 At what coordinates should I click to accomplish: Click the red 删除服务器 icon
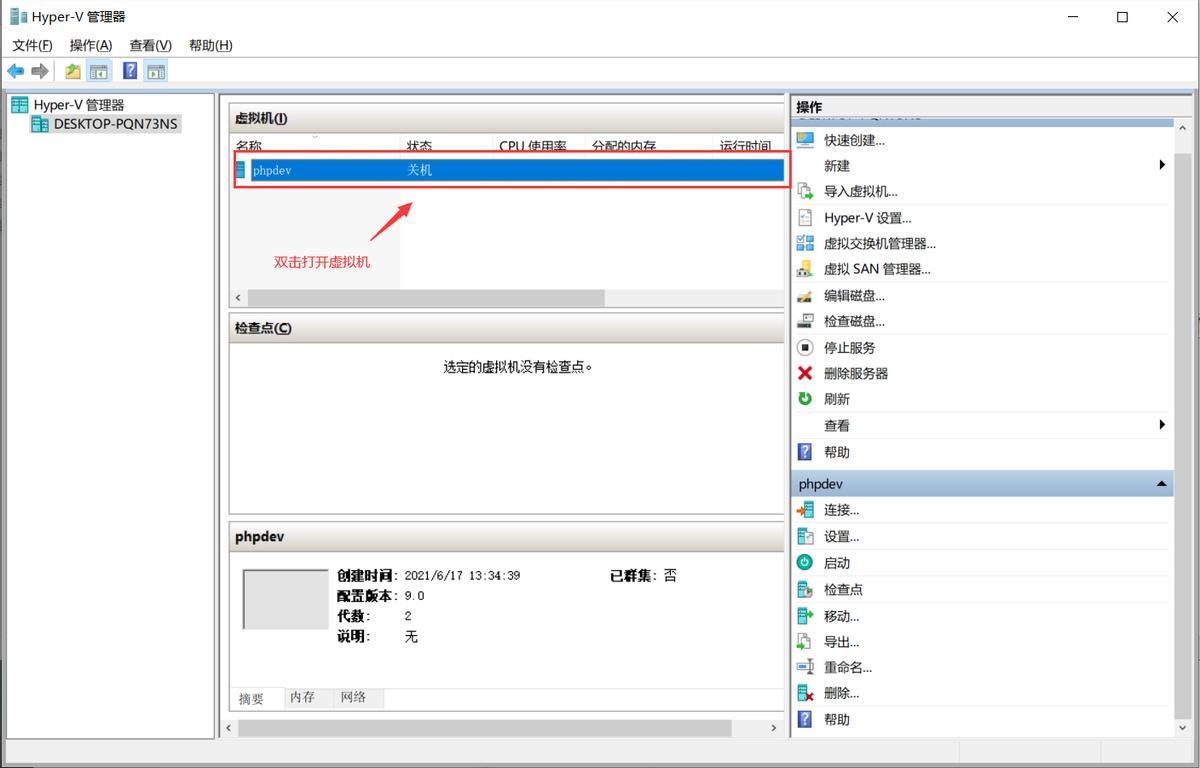pos(806,373)
